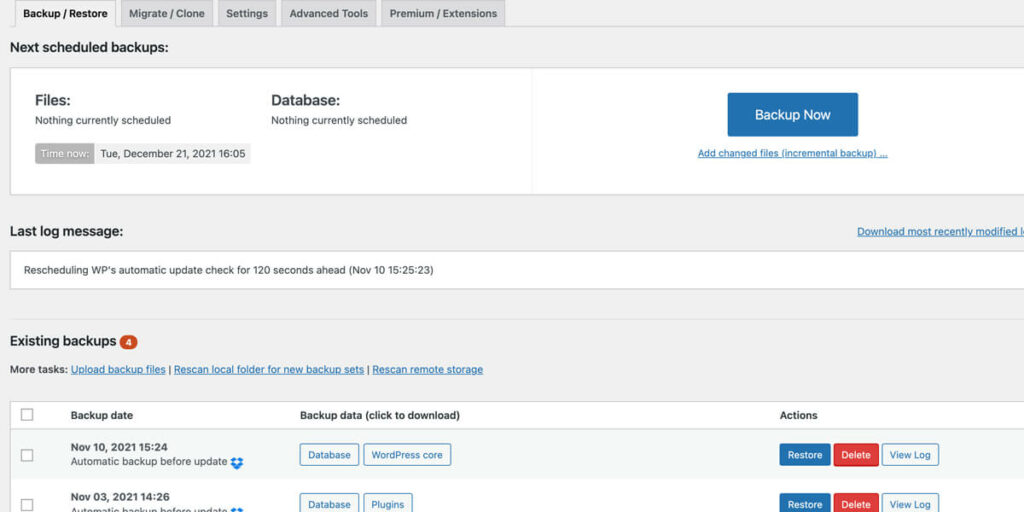Click Dropbox icon on Nov 10 backup
1024x512 pixels.
237,462
